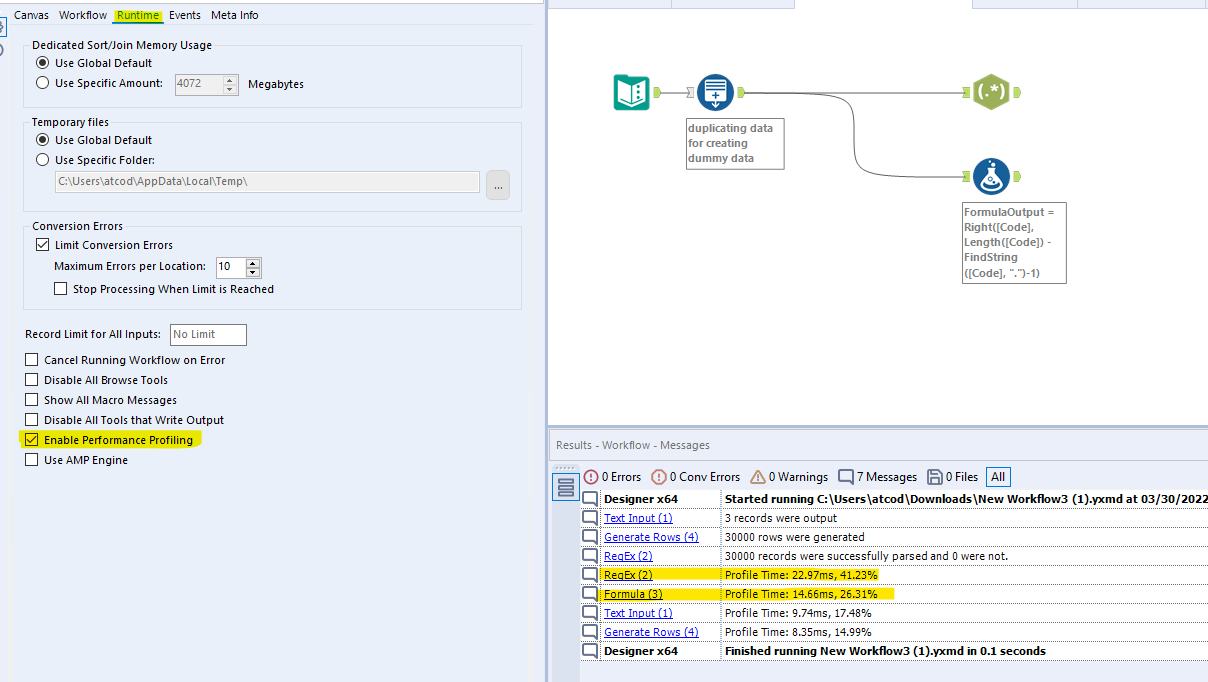Select the RegEx tool on the canvas
The image size is (1208, 682).
(x=992, y=91)
